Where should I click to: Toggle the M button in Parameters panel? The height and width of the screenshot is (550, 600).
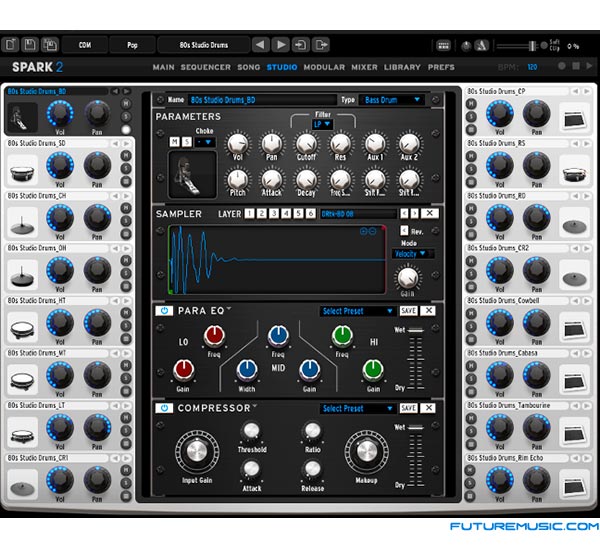click(x=174, y=142)
